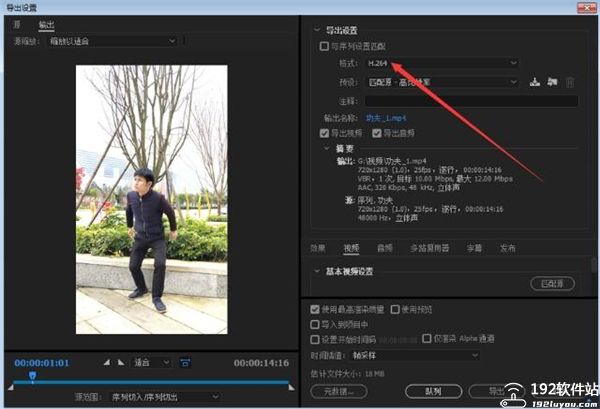Switch to the 效果 tab

tap(318, 247)
